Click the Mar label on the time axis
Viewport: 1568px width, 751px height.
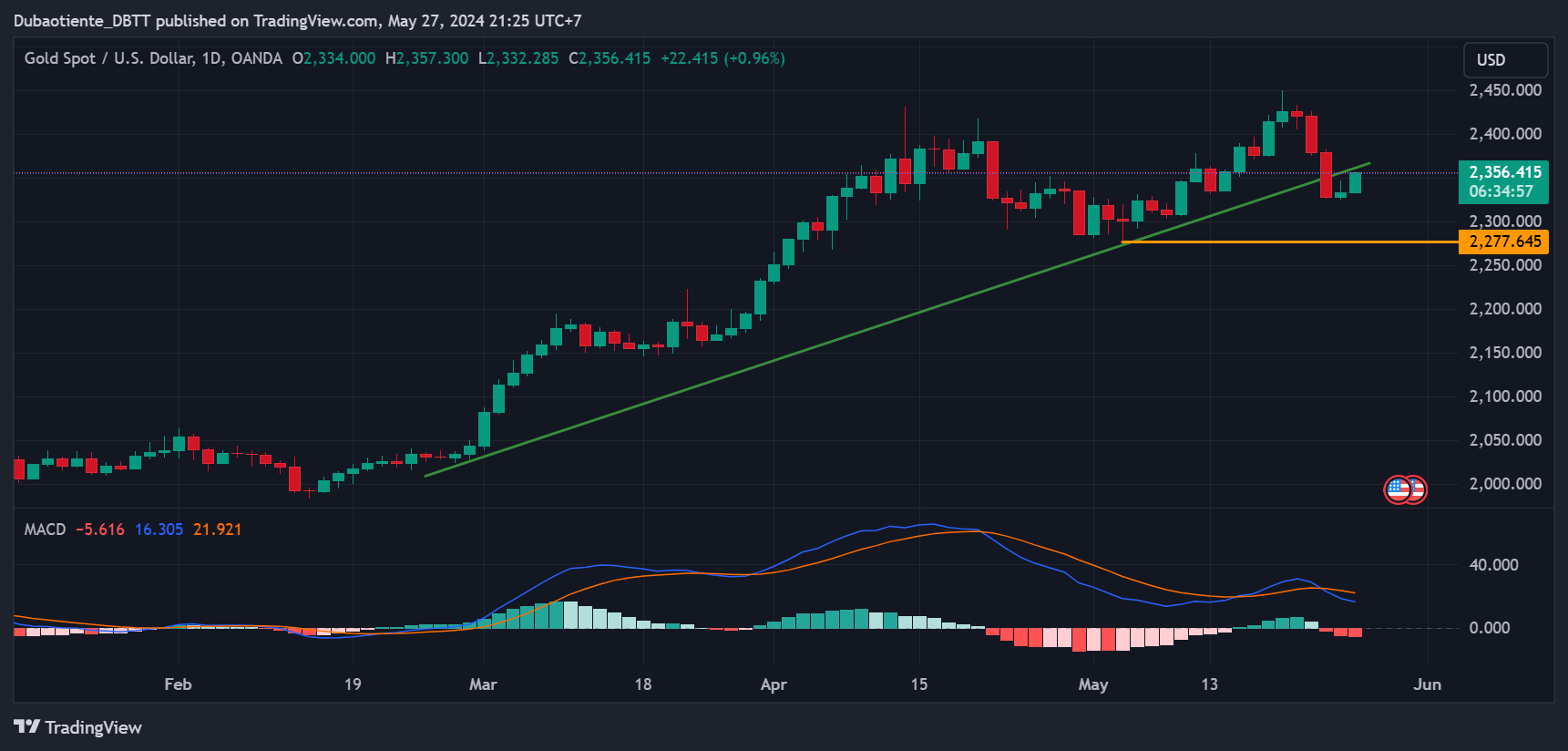coord(483,684)
